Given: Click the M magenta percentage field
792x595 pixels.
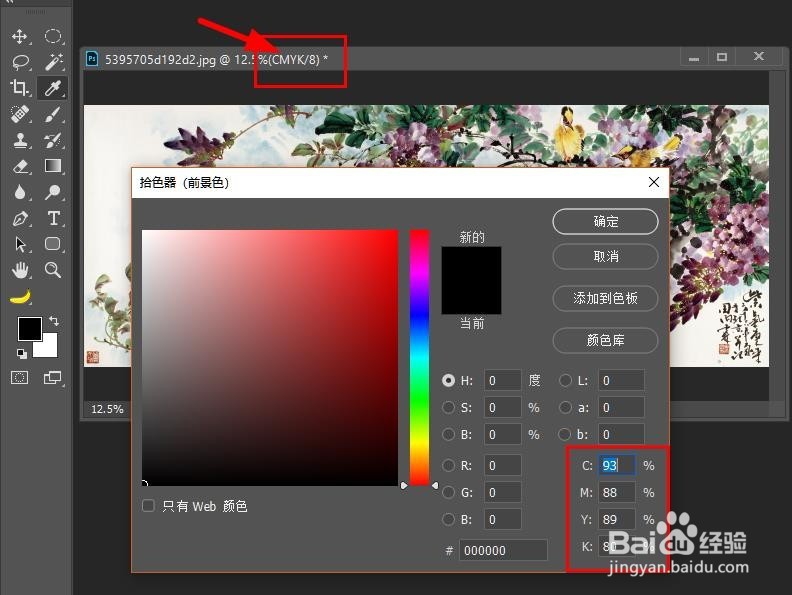Looking at the screenshot, I should (x=617, y=492).
